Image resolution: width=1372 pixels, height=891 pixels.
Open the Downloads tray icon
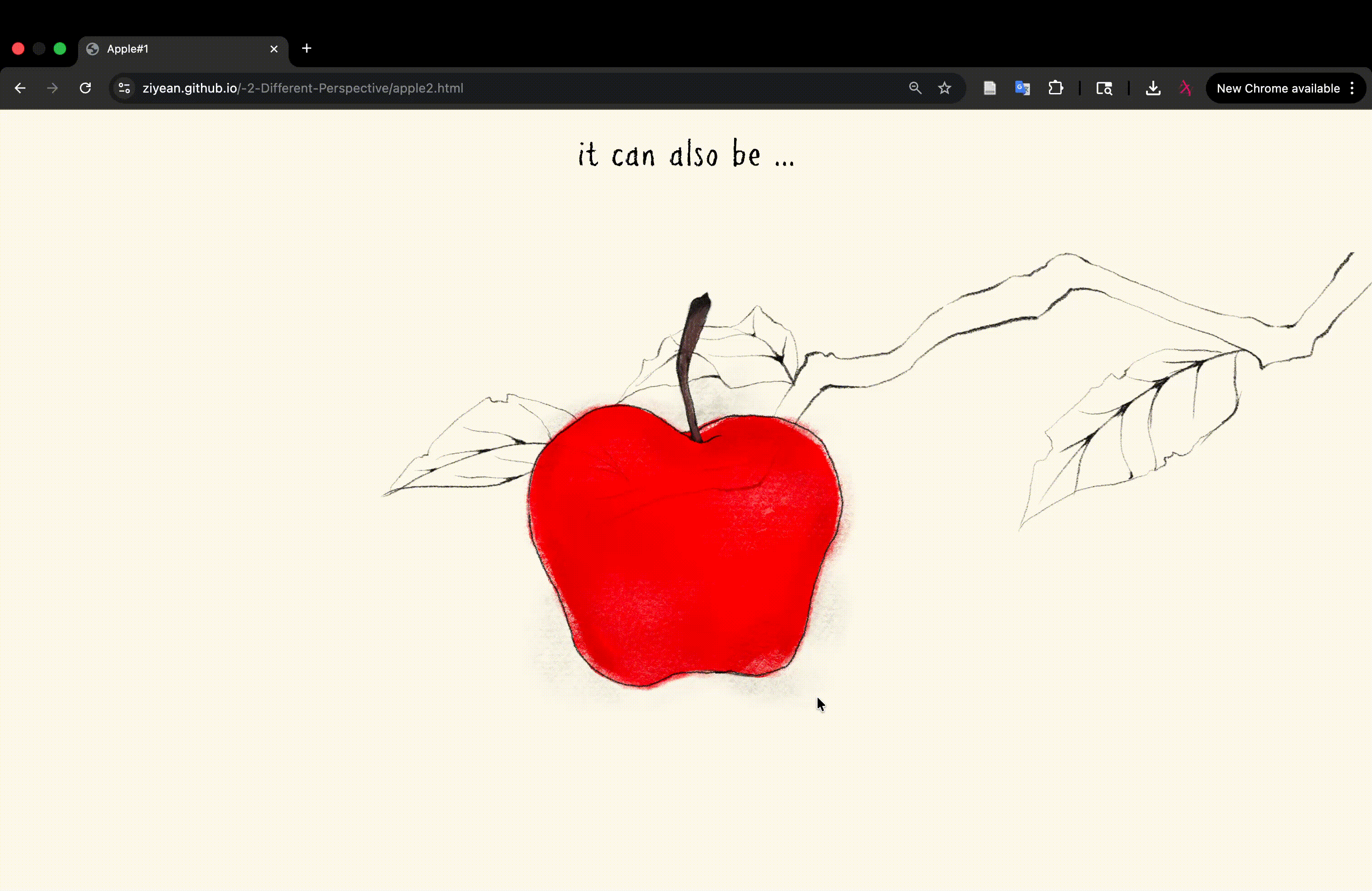1152,88
